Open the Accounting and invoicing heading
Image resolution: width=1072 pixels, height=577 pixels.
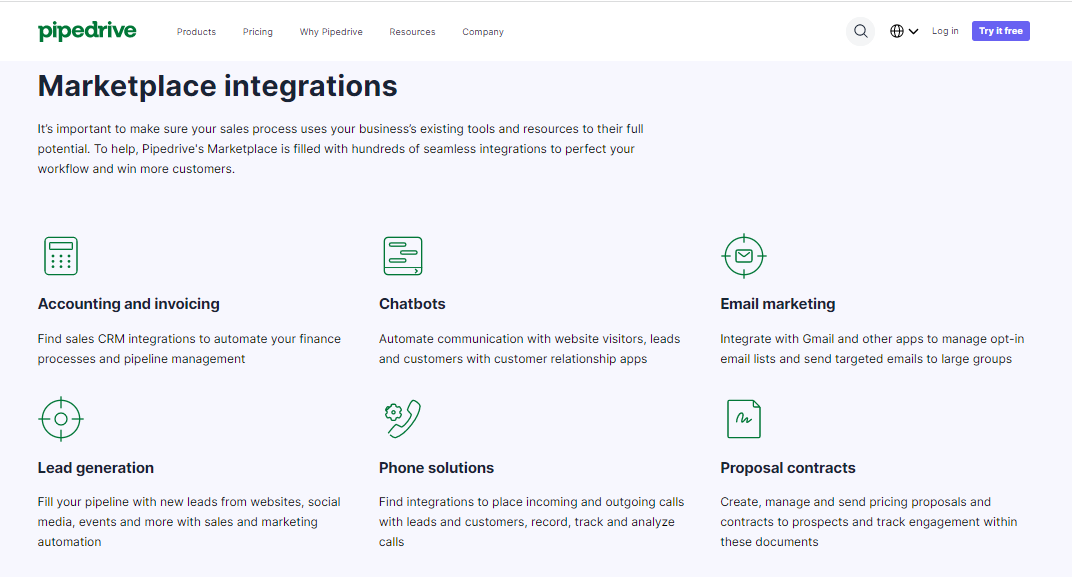point(129,304)
